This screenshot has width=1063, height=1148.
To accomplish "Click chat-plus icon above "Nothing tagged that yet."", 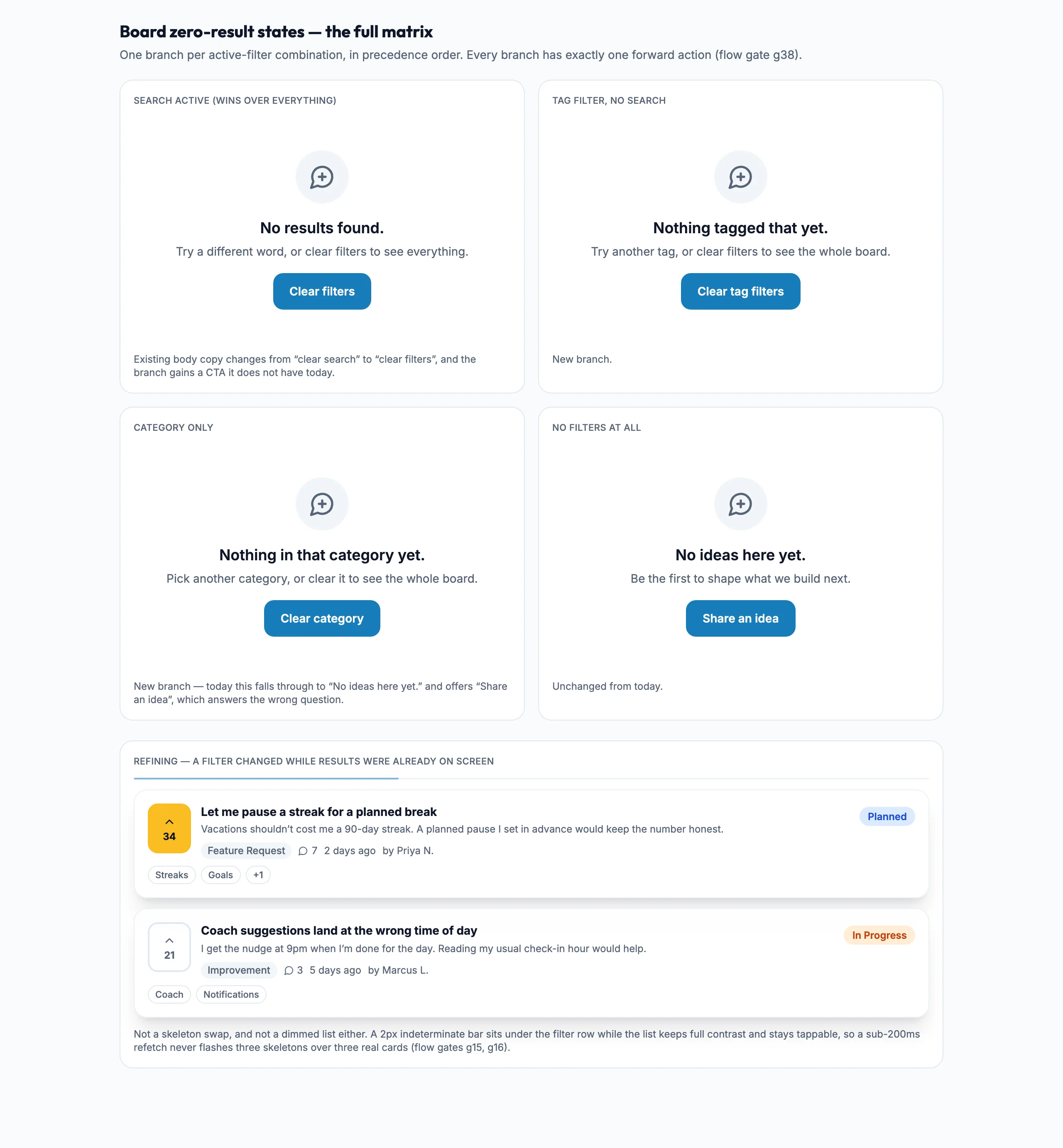I will coord(740,177).
